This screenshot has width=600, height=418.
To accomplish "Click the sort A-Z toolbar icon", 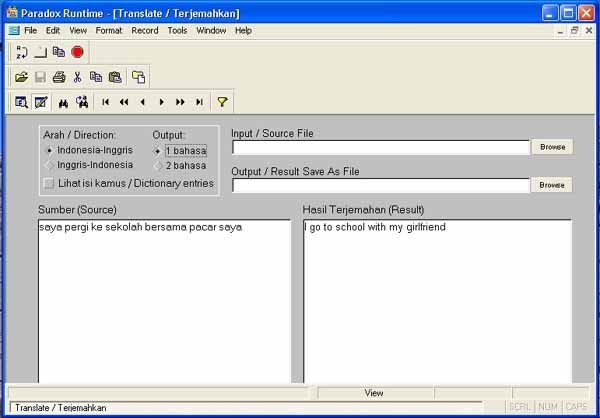I will pos(22,52).
